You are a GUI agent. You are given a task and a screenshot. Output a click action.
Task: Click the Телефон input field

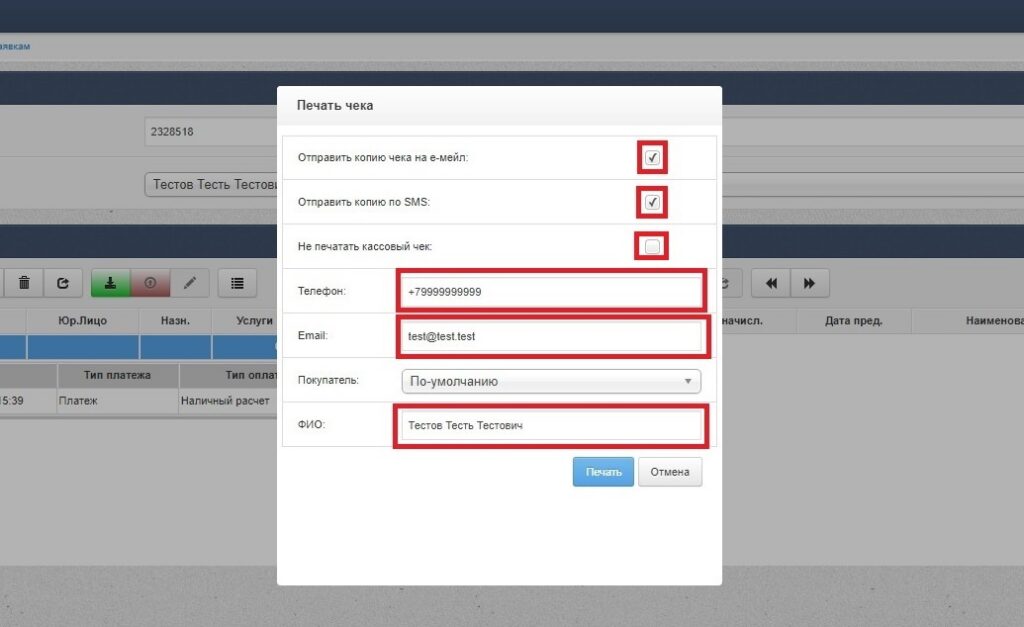point(551,291)
